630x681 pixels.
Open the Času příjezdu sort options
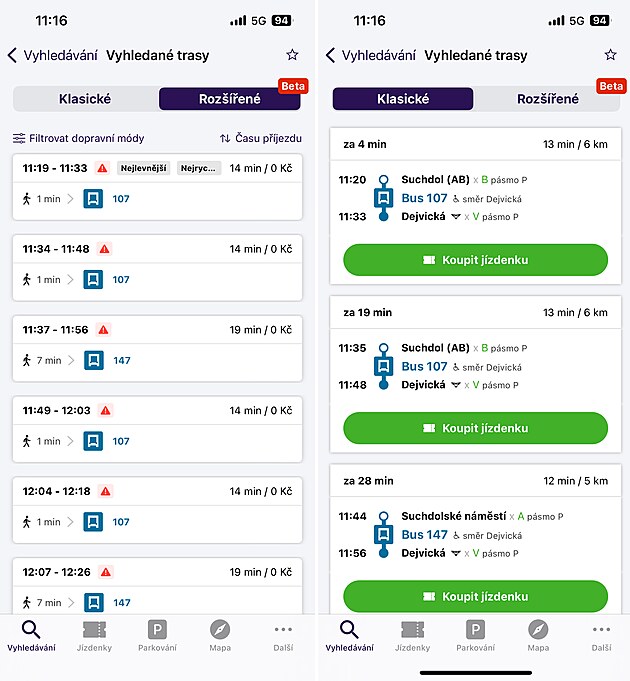(261, 138)
